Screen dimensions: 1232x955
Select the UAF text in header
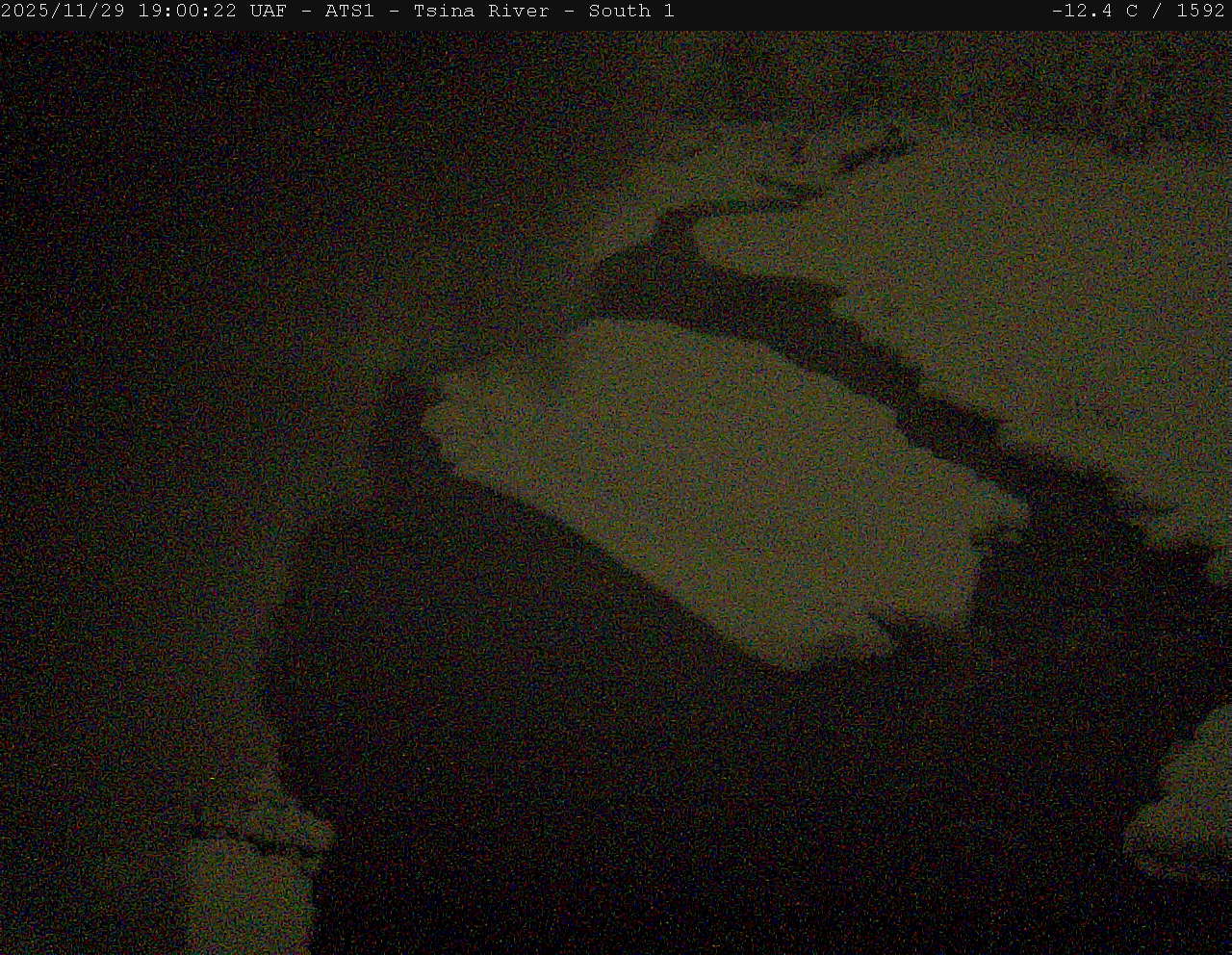click(268, 12)
